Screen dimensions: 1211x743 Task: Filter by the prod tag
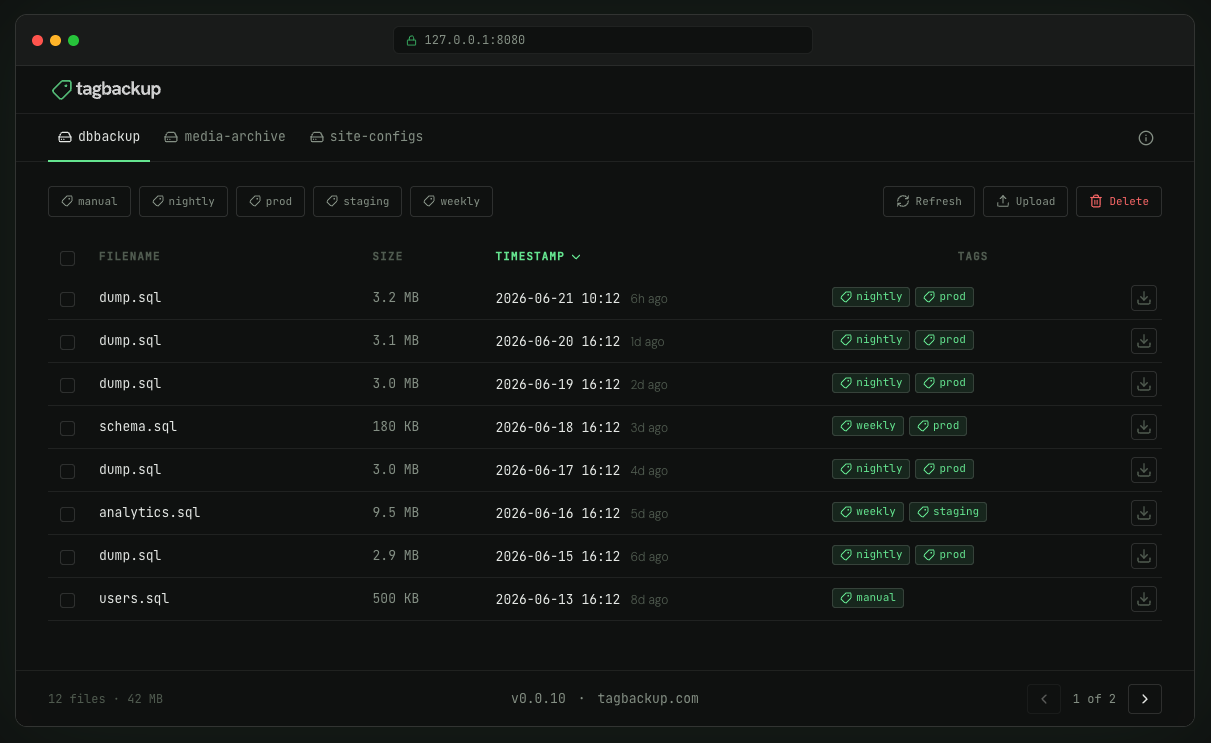(x=270, y=201)
